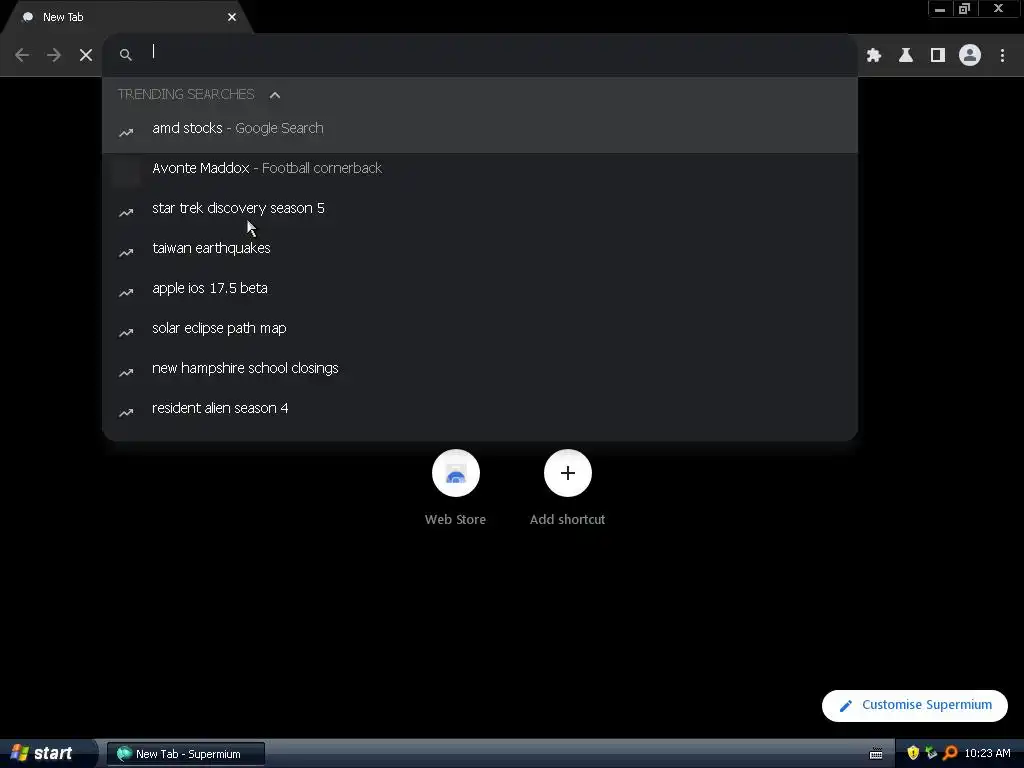Screen dimensions: 1024x768
Task: Restore down the Supermium window
Action: [964, 9]
